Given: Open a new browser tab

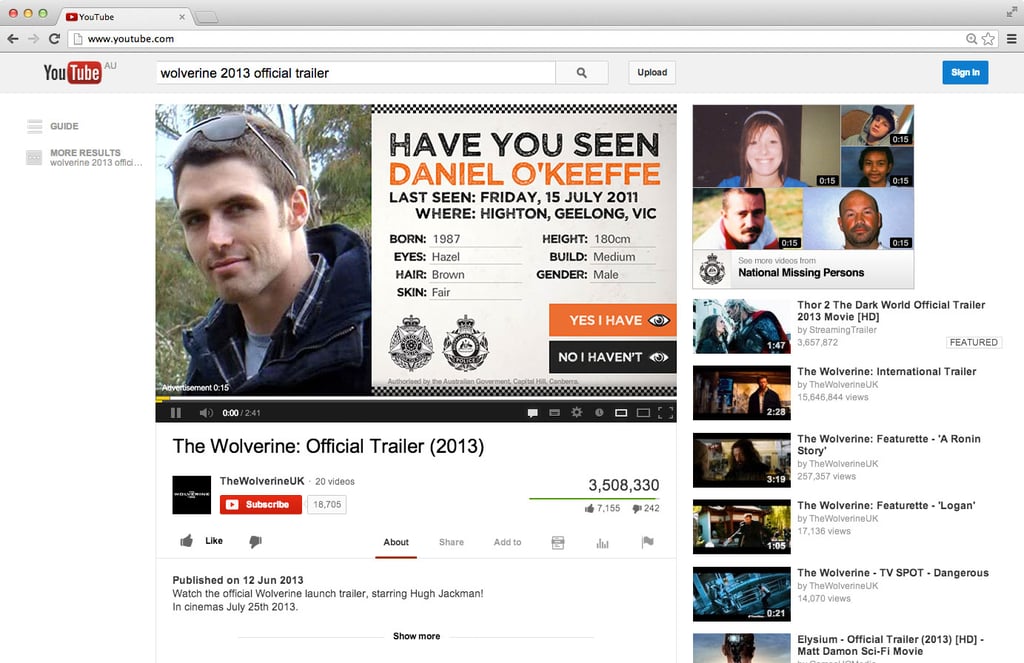Looking at the screenshot, I should [x=206, y=17].
